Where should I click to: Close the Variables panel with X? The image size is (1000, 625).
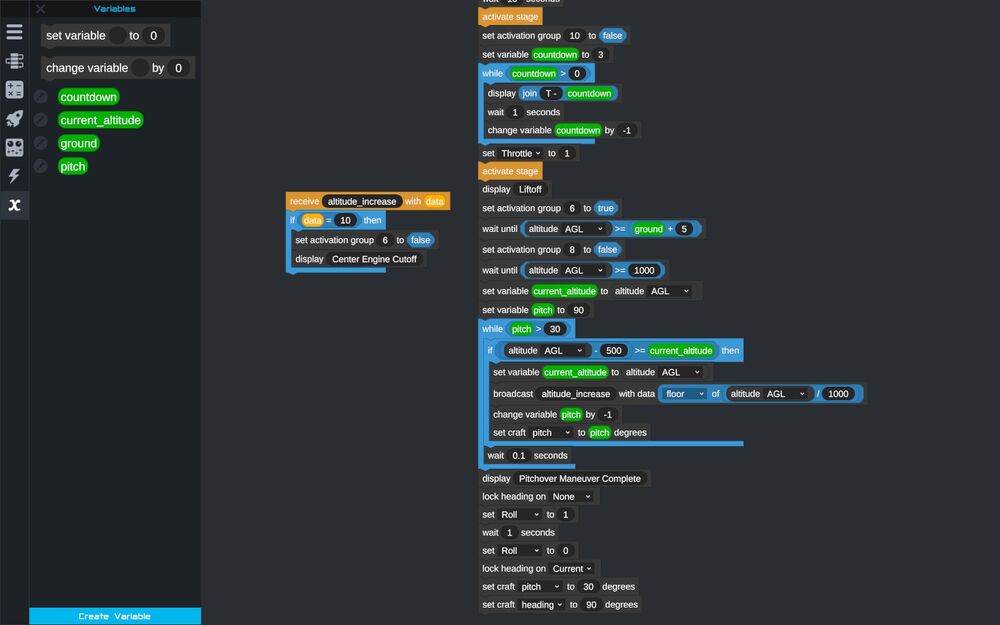[x=40, y=8]
